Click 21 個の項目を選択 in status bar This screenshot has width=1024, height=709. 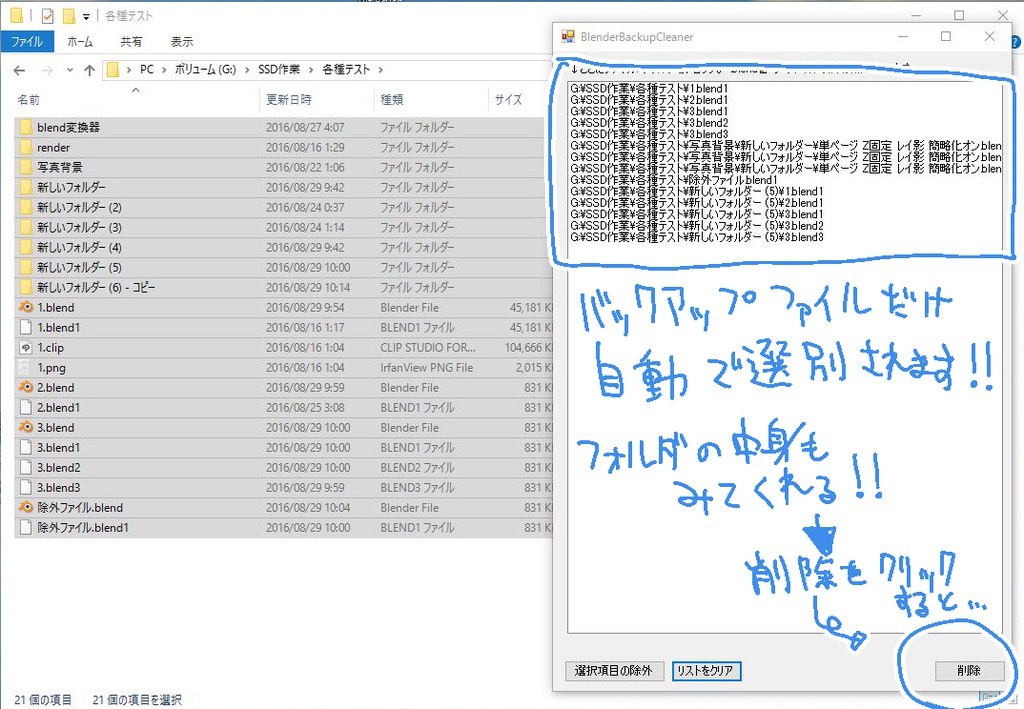coord(137,700)
